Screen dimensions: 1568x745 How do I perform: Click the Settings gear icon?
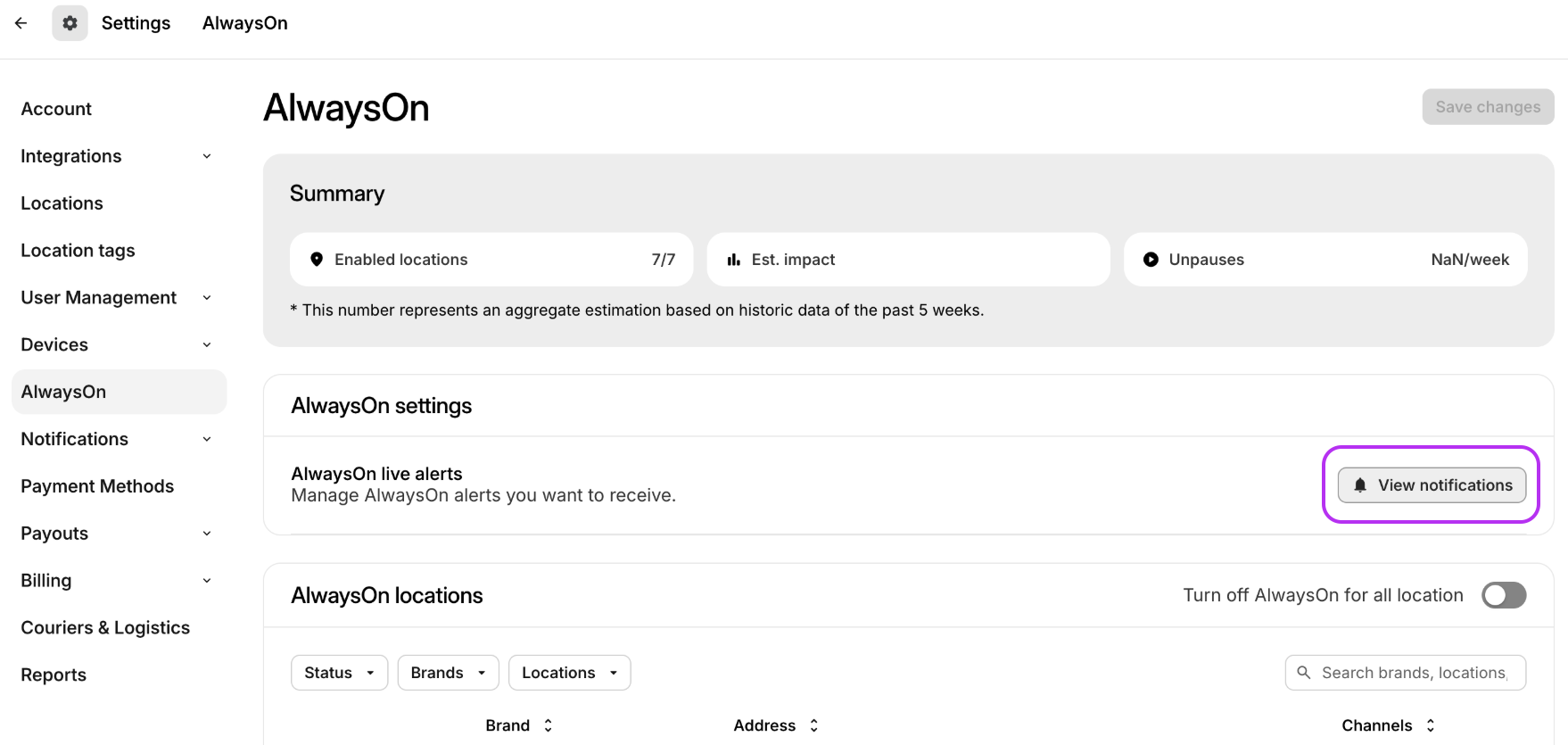pos(70,23)
